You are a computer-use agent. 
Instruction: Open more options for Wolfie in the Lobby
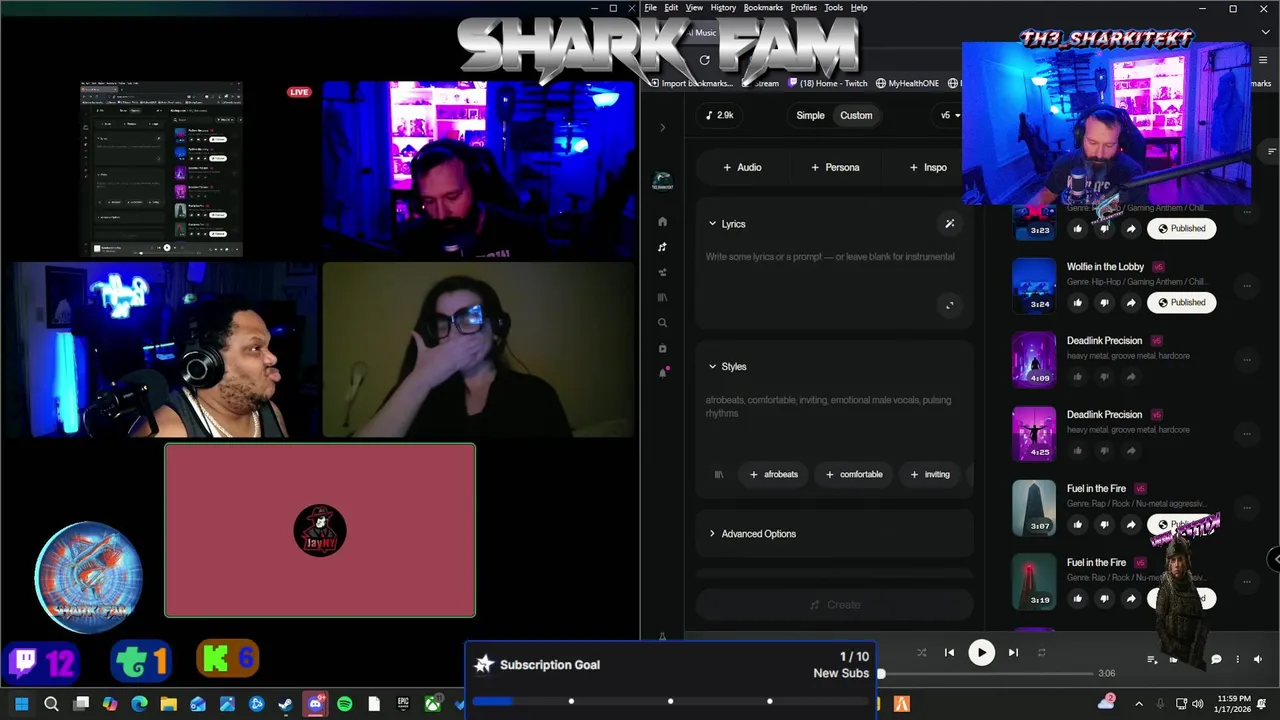point(1247,285)
